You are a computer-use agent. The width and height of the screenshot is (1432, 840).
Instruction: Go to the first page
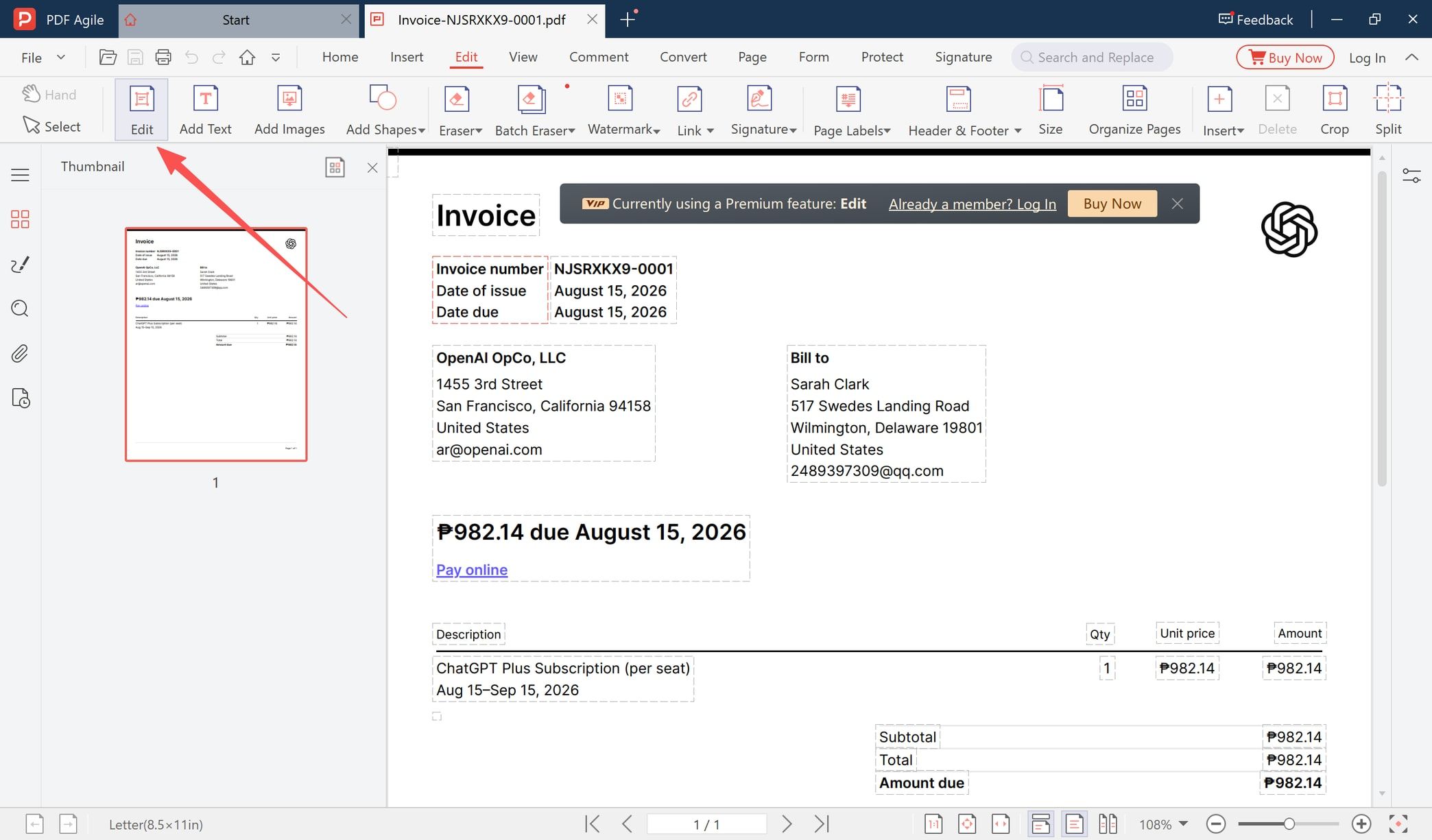(593, 824)
